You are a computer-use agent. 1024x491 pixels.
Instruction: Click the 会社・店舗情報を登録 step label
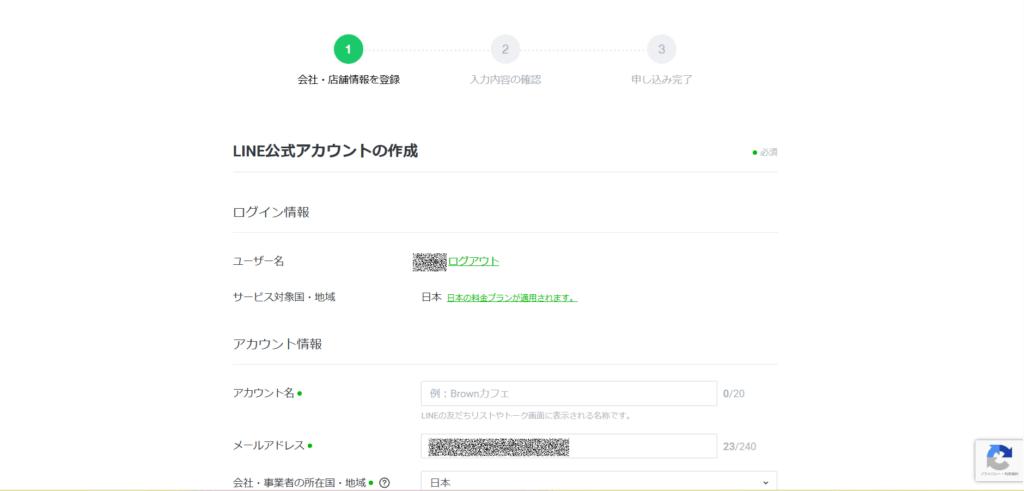tap(348, 80)
